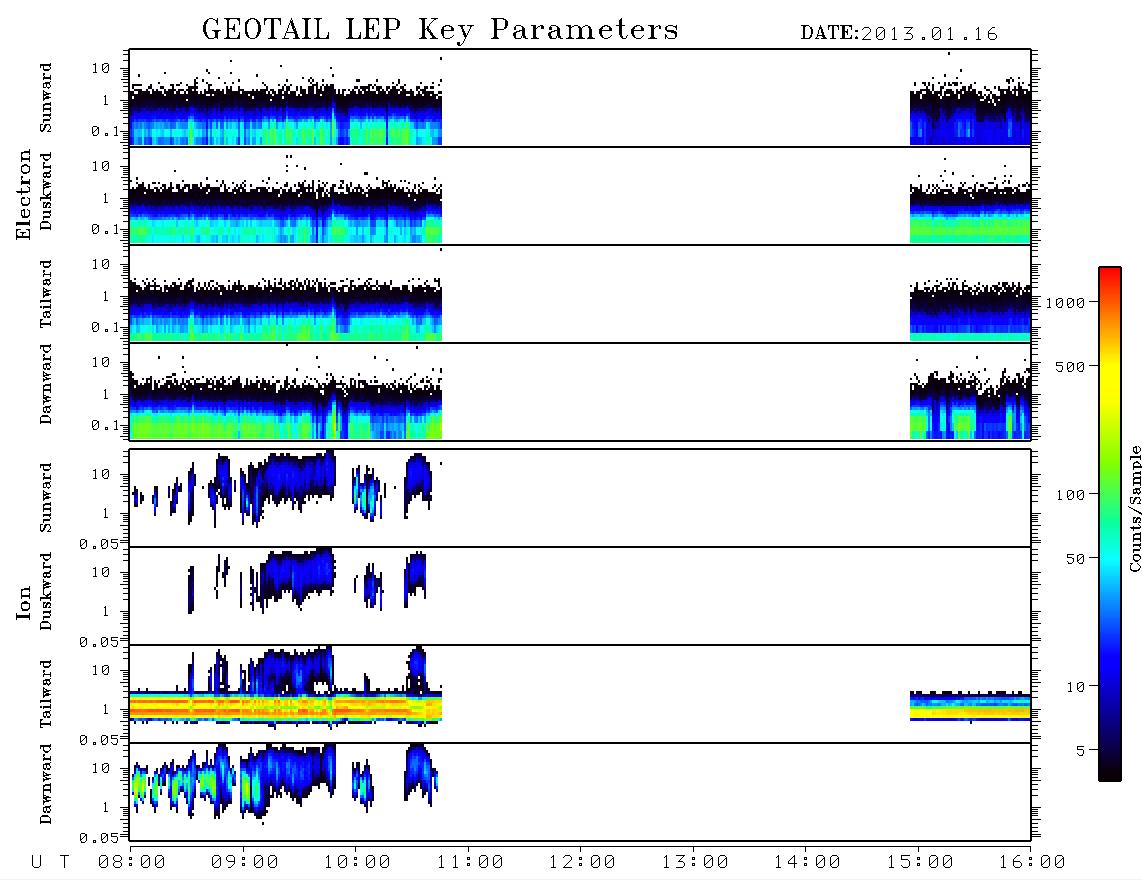The height and width of the screenshot is (880, 1142).
Task: Click the Ion Sunward panel label
Action: point(46,498)
